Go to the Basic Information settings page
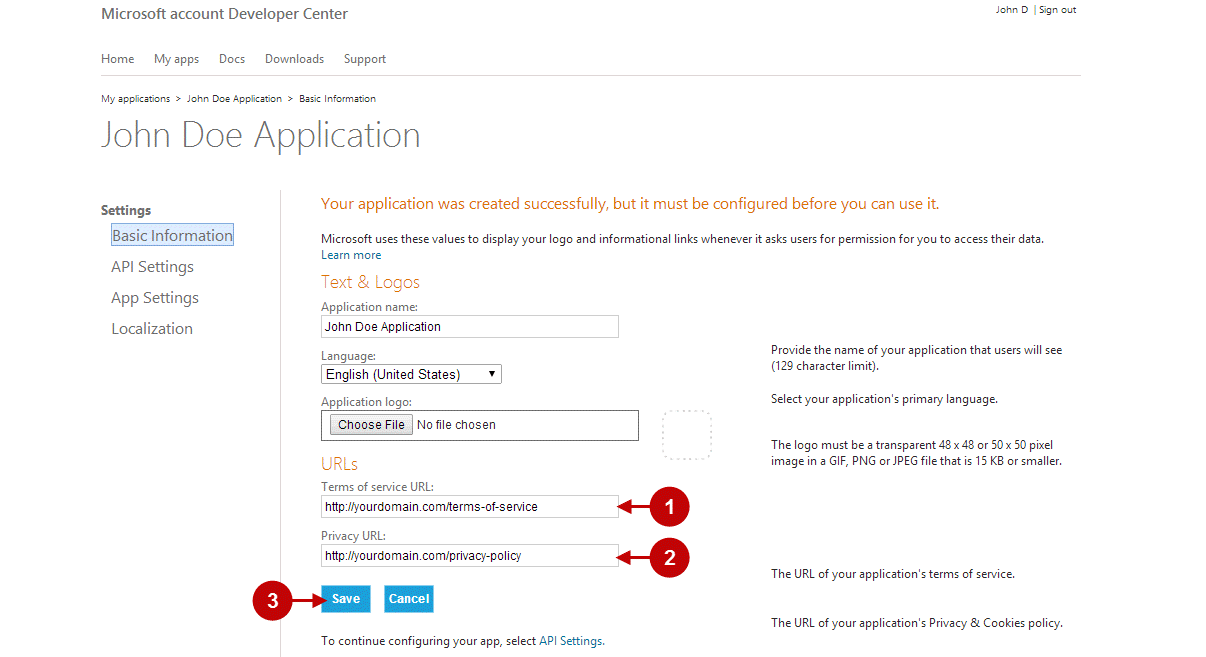 click(172, 235)
